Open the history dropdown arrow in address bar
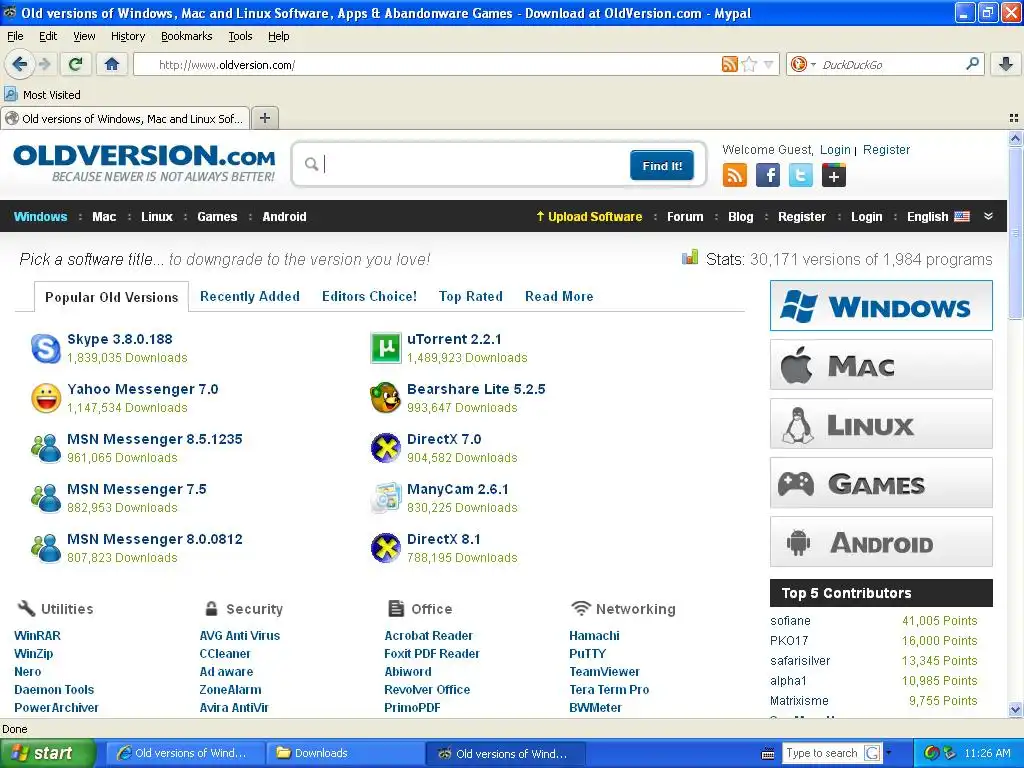 769,64
